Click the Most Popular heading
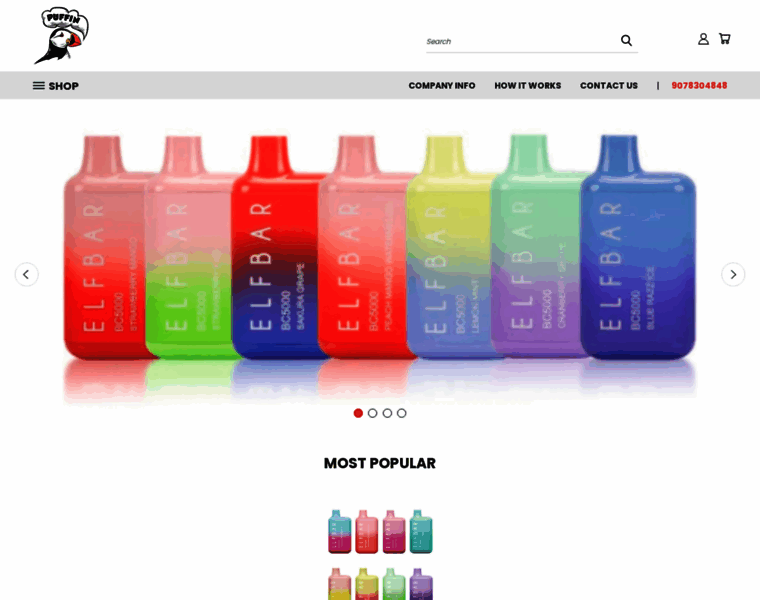760x600 pixels. point(380,463)
